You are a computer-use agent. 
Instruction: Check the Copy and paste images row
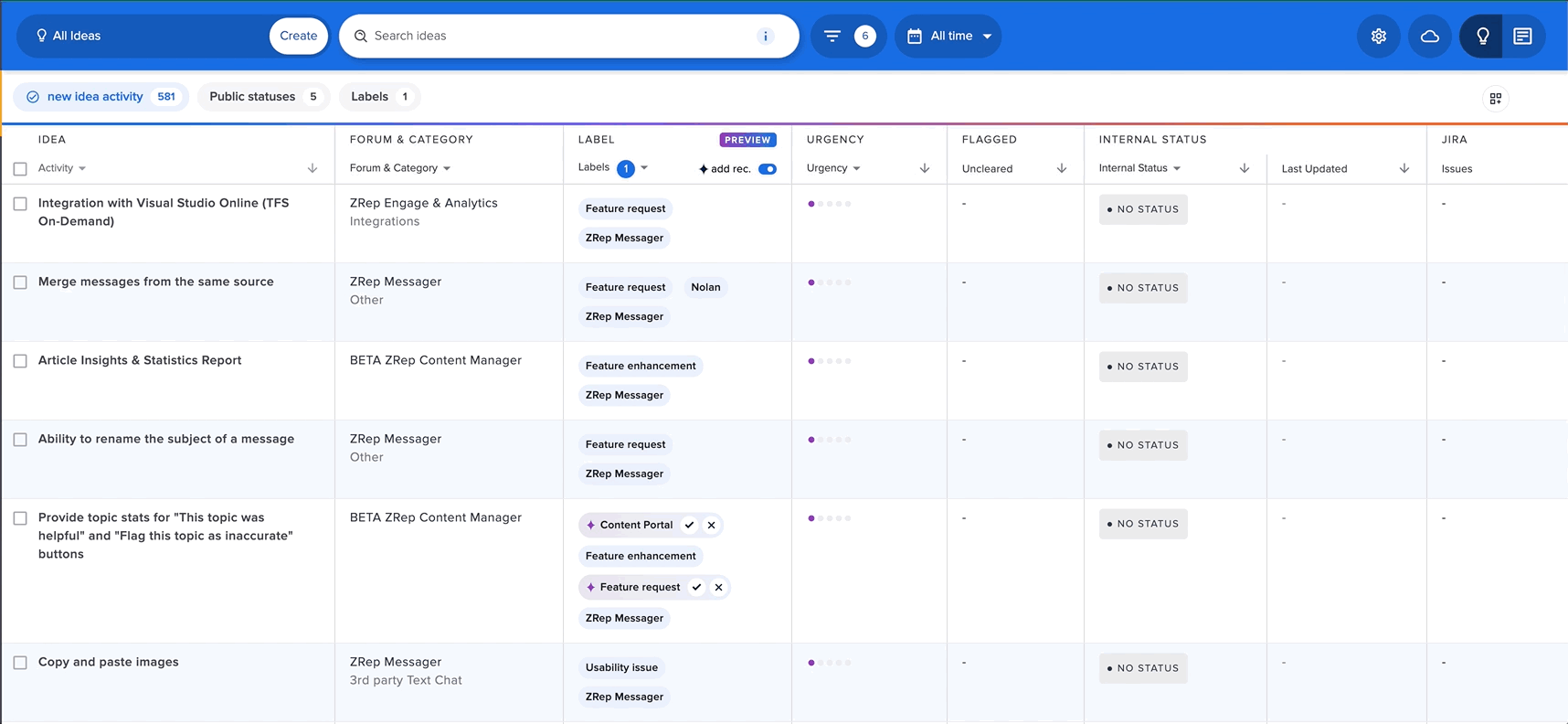coord(20,663)
